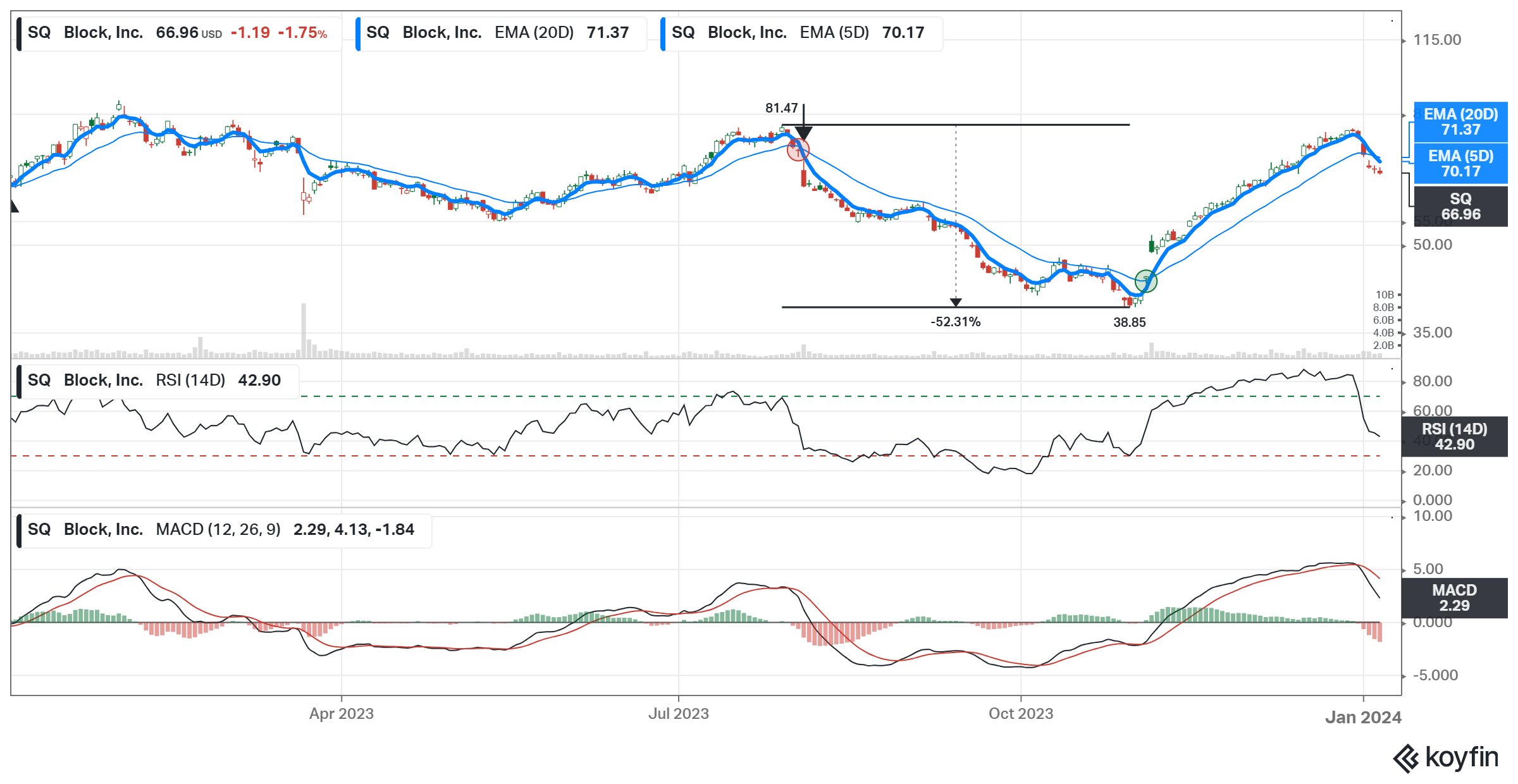Click the Koyfin logo
This screenshot has height=784, width=1518.
[x=1445, y=757]
